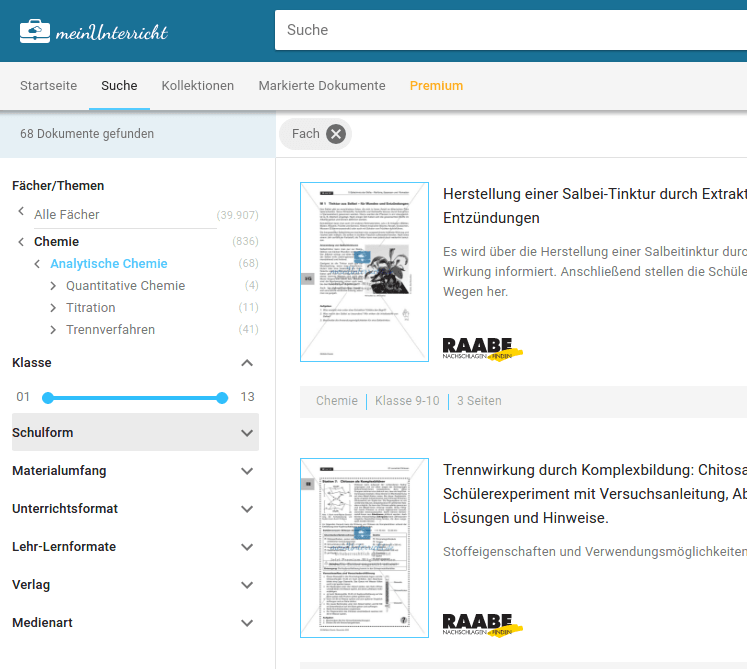This screenshot has width=747, height=669.
Task: Remove the Fach filter chip
Action: [x=336, y=134]
